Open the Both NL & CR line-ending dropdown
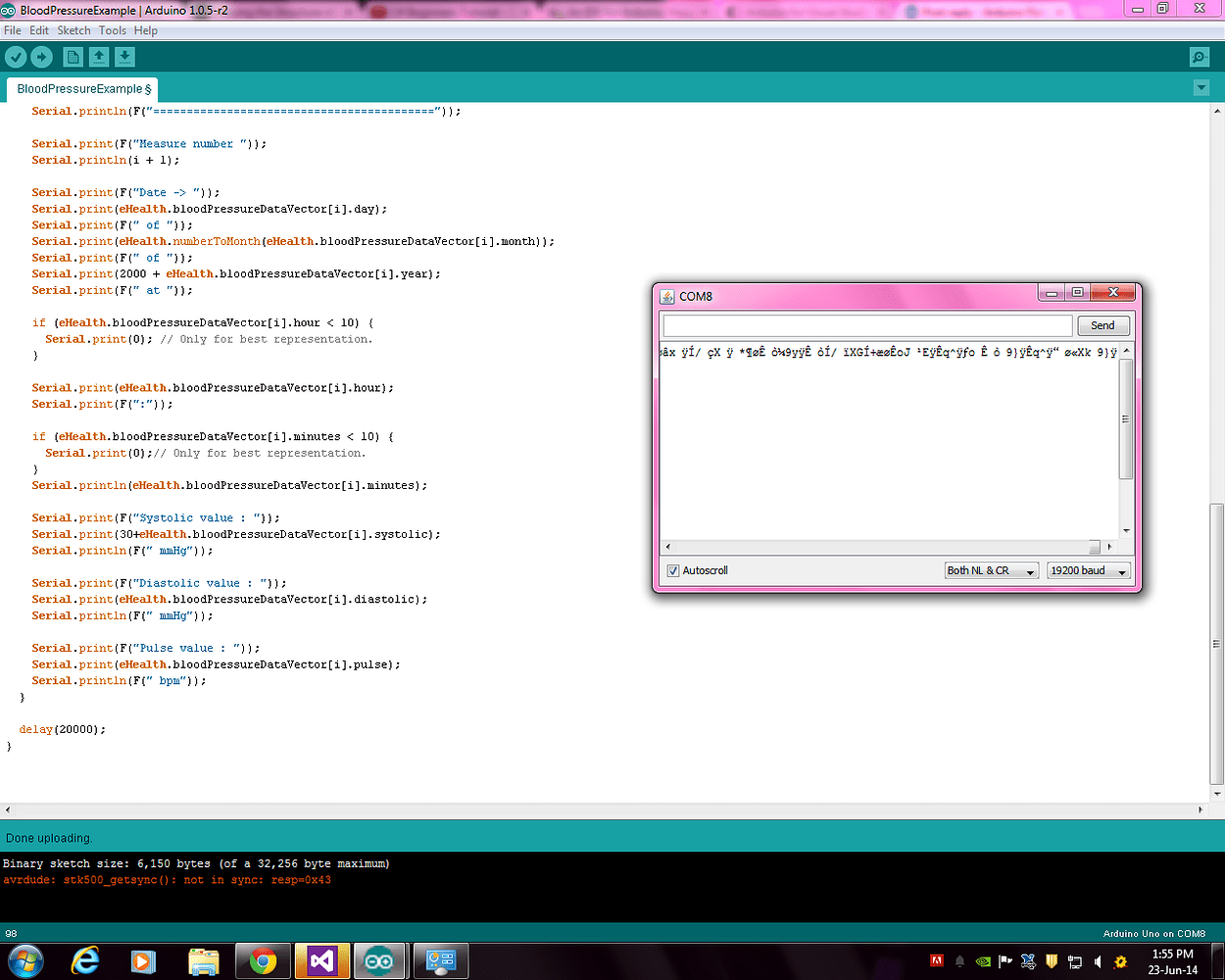 (x=991, y=569)
